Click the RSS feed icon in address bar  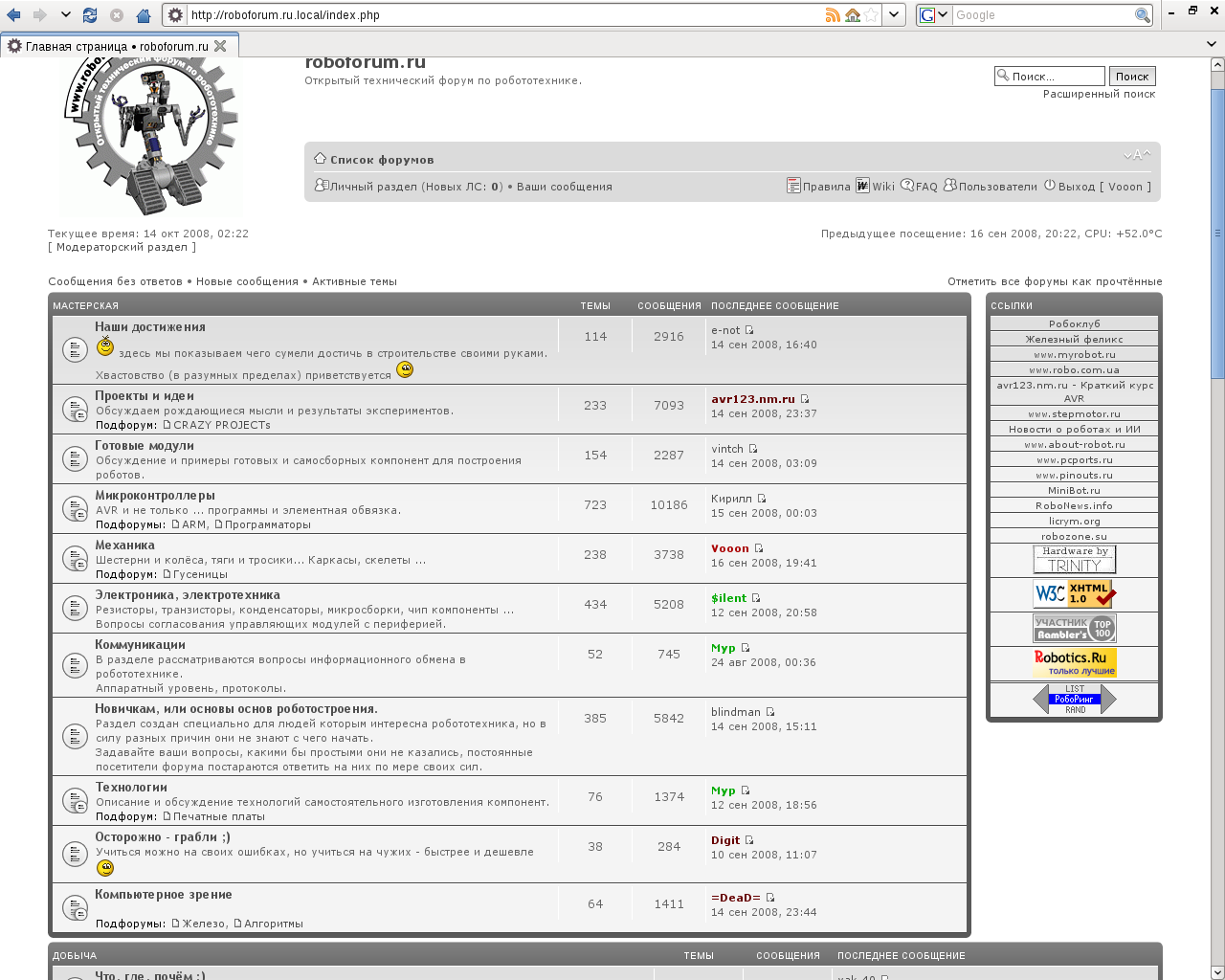(x=833, y=15)
